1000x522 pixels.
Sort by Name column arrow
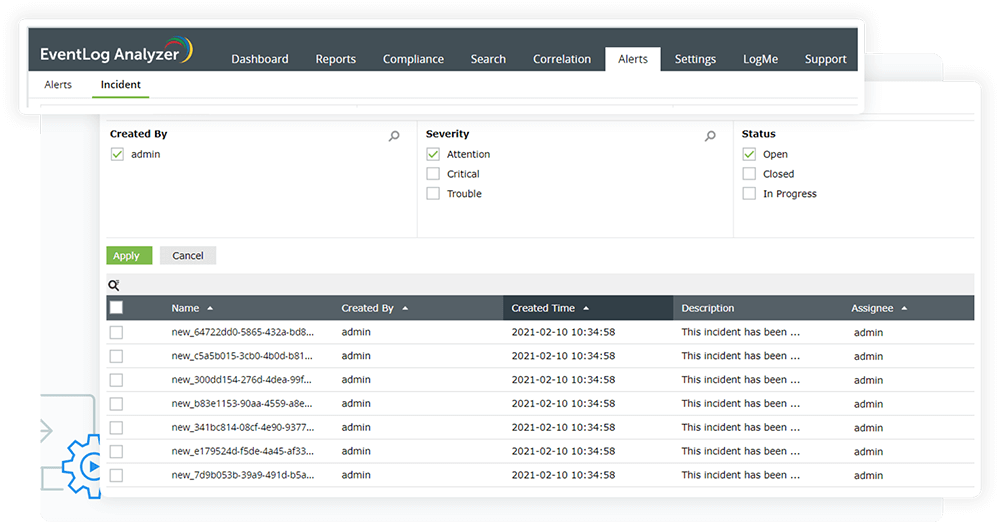pyautogui.click(x=210, y=308)
